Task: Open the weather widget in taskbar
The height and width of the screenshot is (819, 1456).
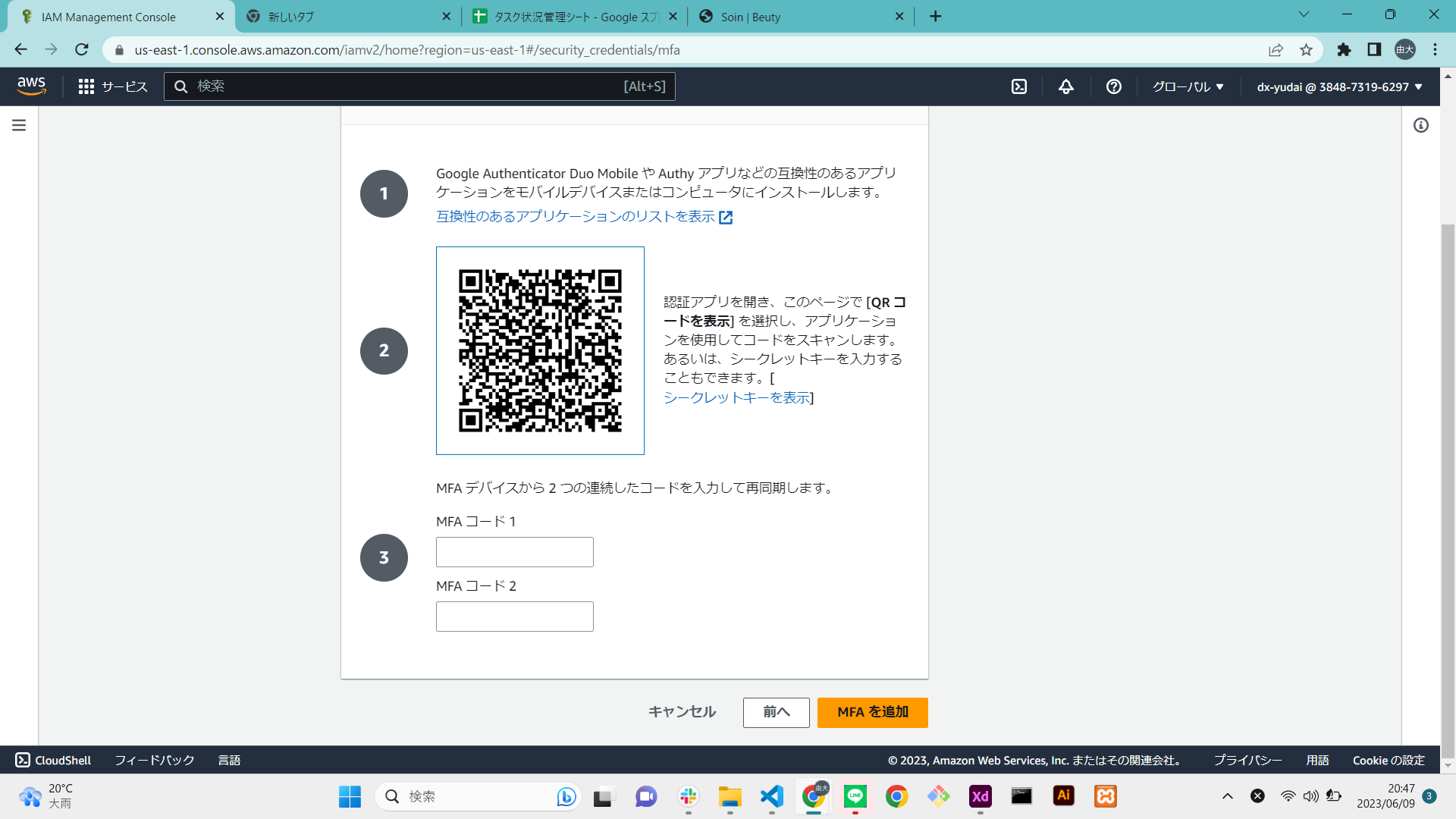Action: [47, 796]
